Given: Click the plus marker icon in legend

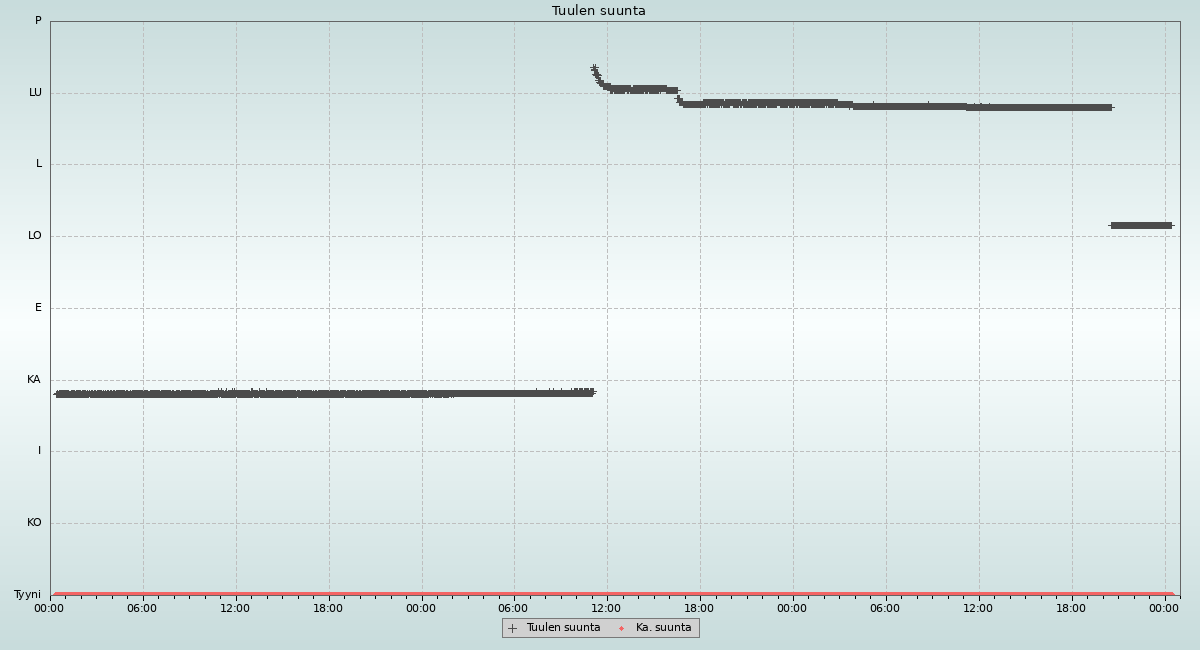Looking at the screenshot, I should [513, 628].
